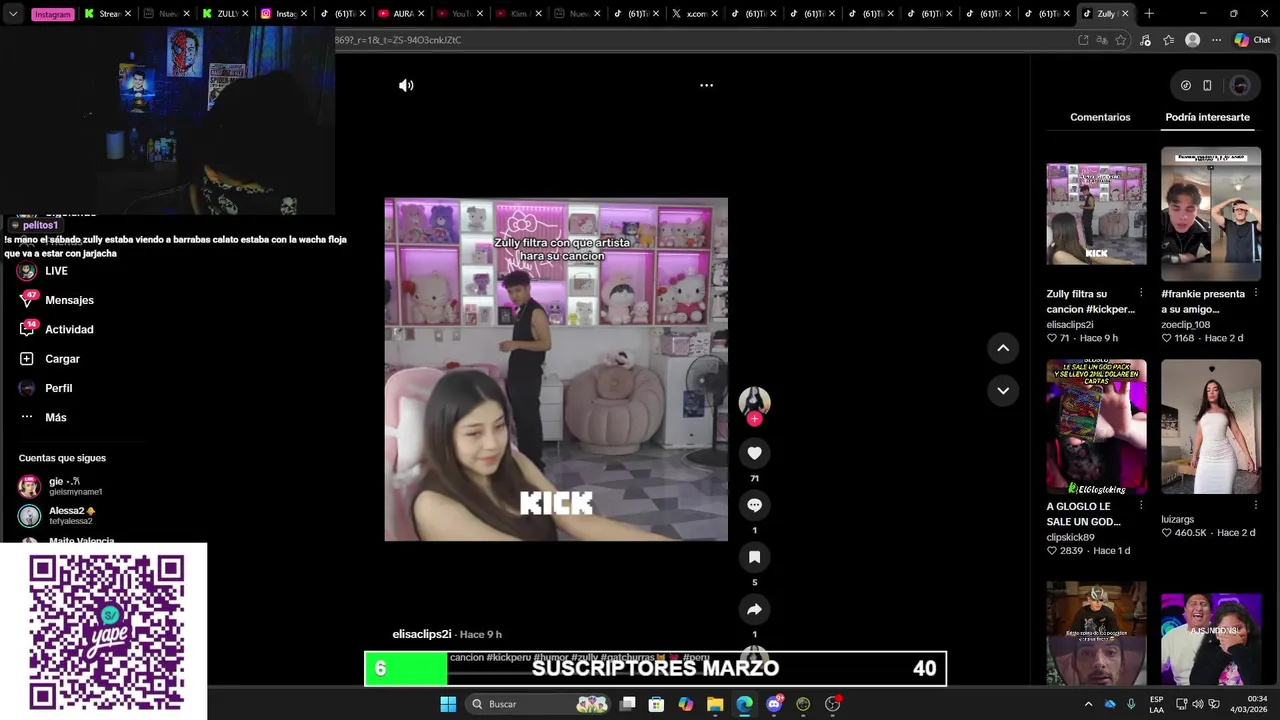The image size is (1280, 720).
Task: Open the browser extensions icon
Action: pyautogui.click(x=1146, y=40)
